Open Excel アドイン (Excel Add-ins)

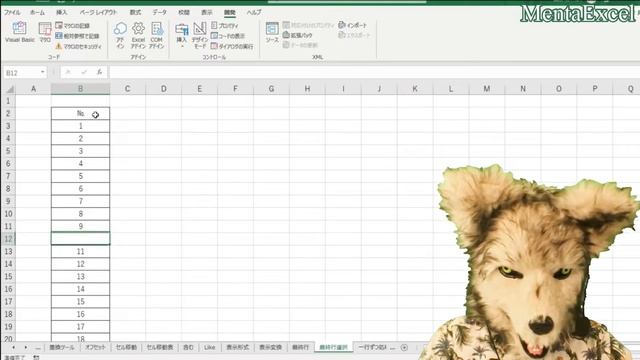click(x=138, y=35)
